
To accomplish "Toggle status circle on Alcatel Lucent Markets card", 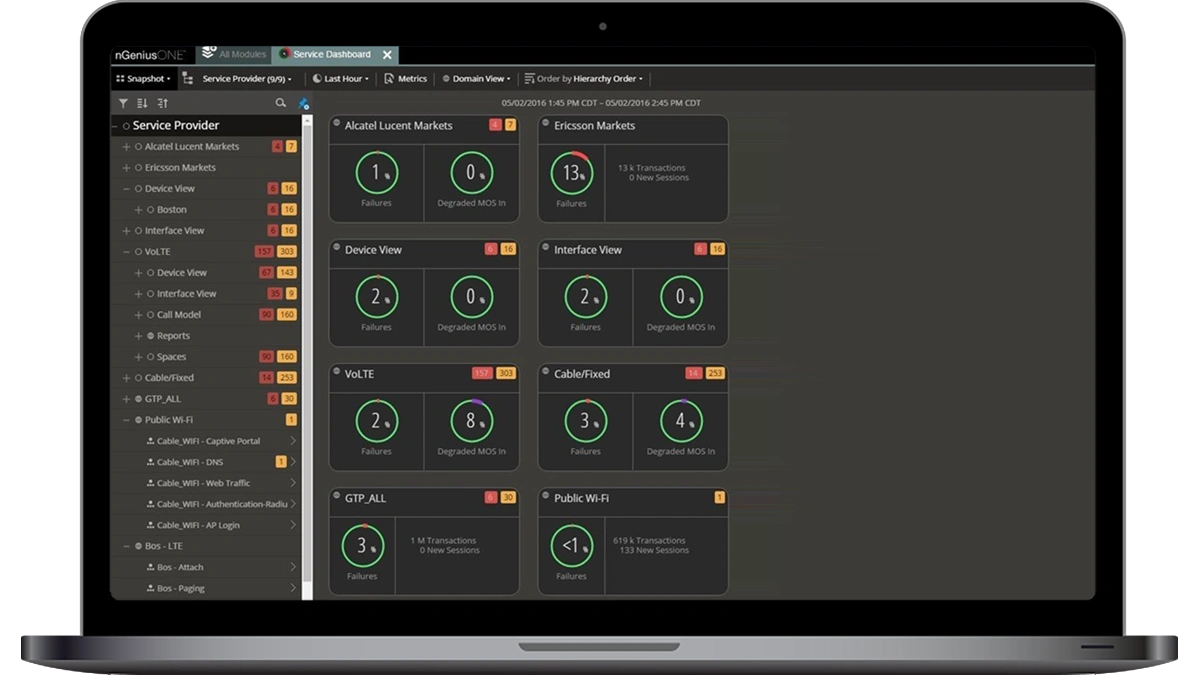I will point(337,123).
